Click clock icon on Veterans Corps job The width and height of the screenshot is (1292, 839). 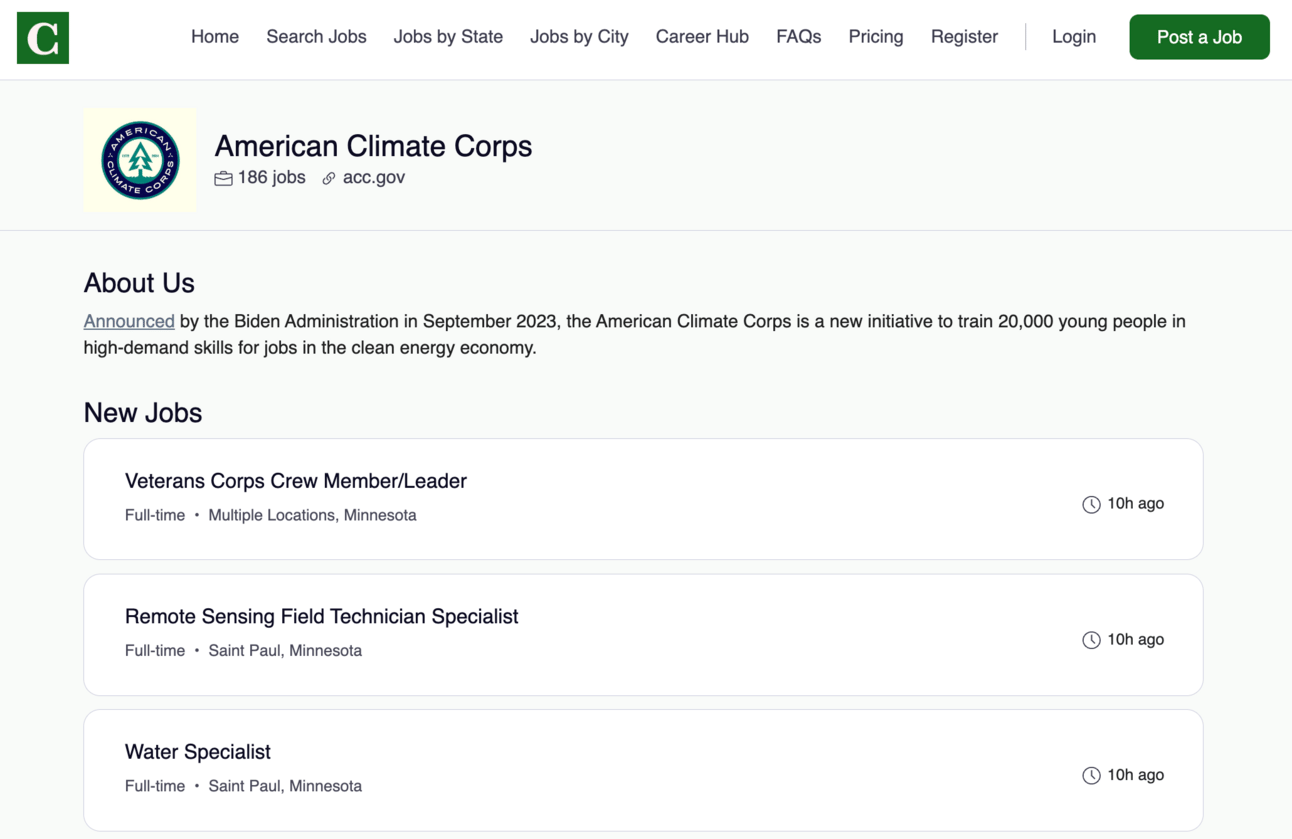(1091, 504)
